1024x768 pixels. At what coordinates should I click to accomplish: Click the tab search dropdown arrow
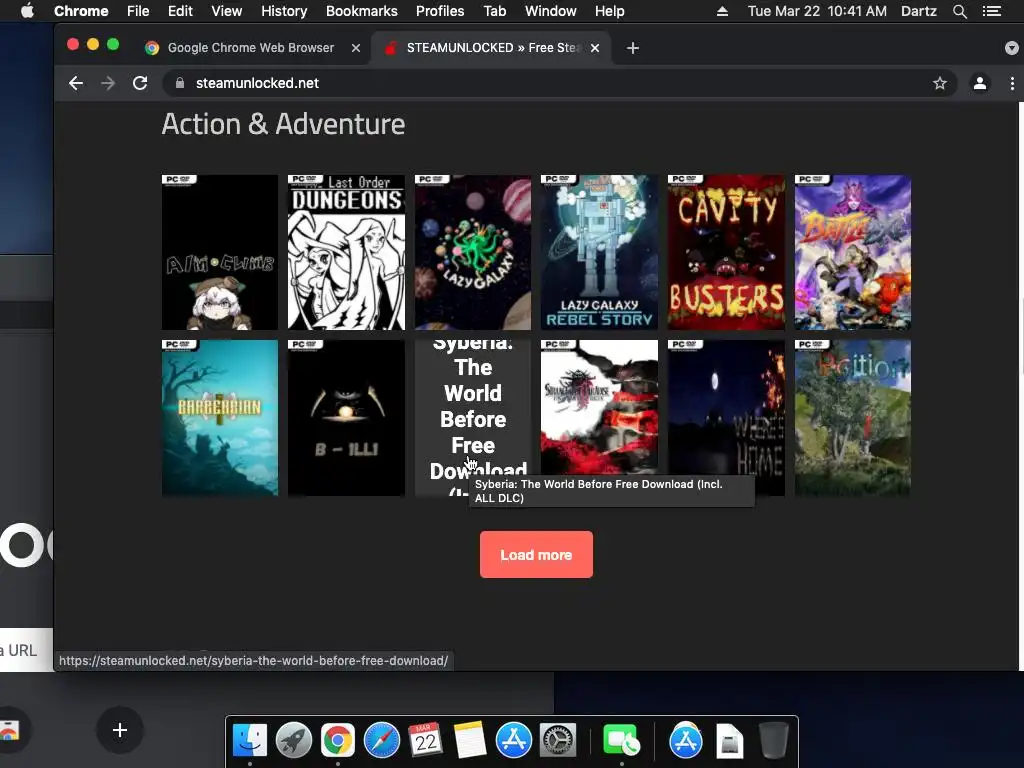(x=1012, y=48)
